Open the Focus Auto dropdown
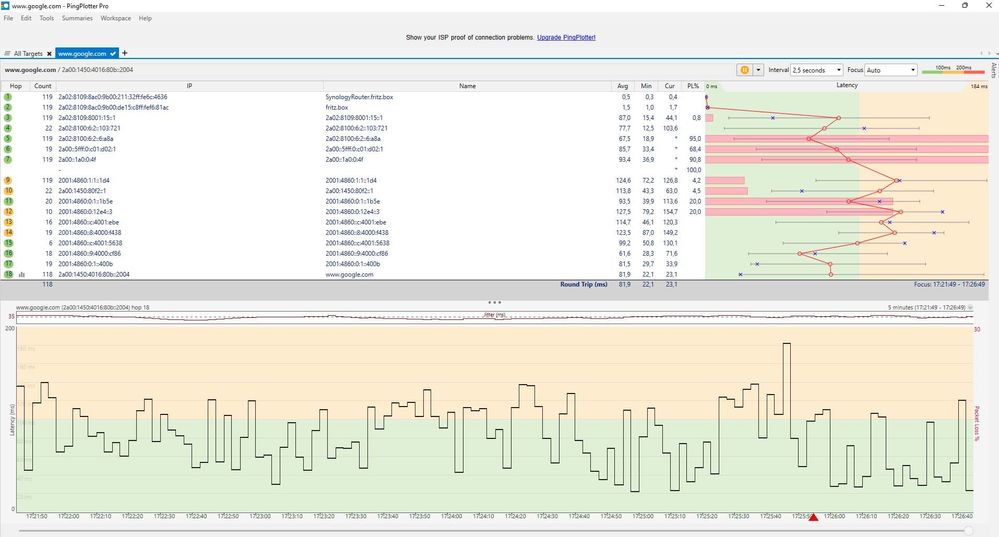 [x=891, y=70]
